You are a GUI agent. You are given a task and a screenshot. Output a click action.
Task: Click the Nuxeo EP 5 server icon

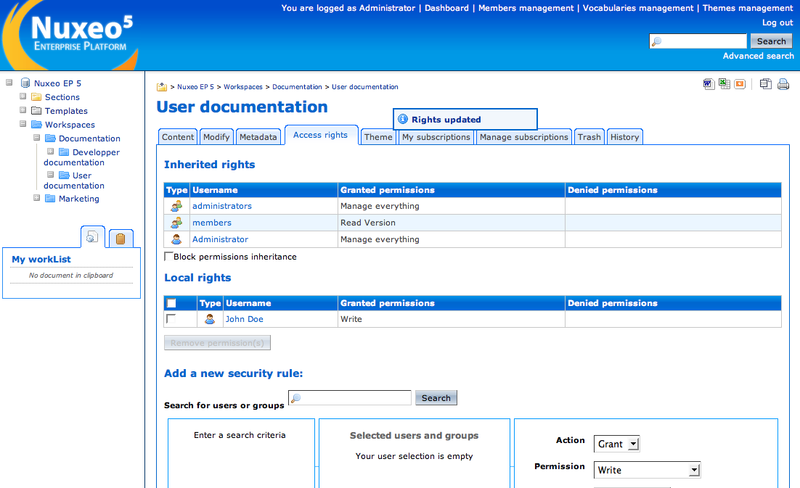26,83
